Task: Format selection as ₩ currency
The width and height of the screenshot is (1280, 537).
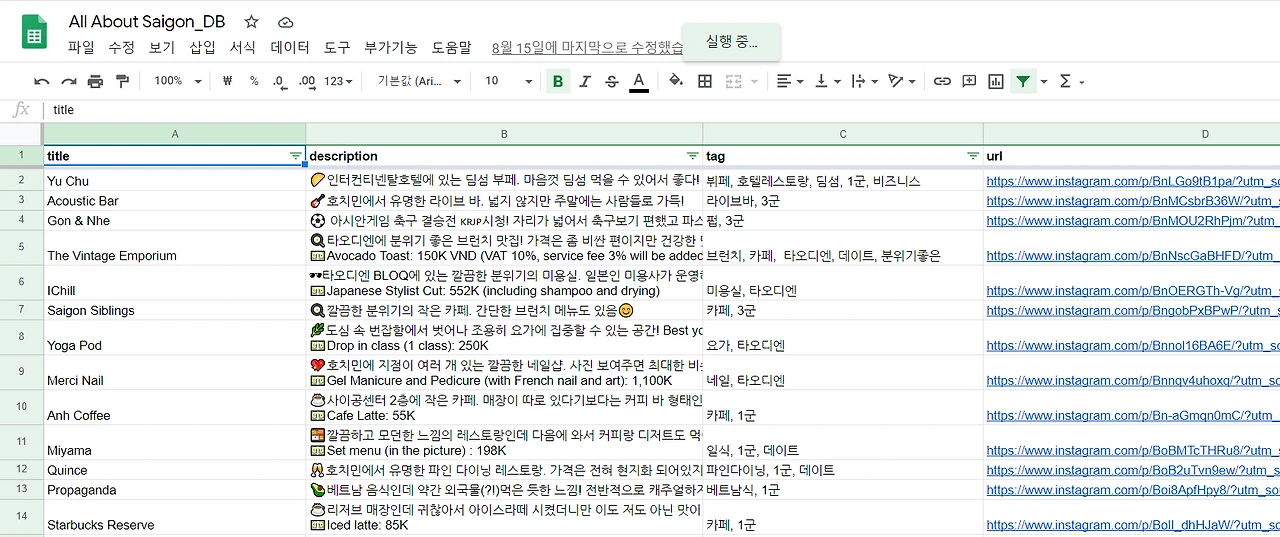Action: pos(227,81)
